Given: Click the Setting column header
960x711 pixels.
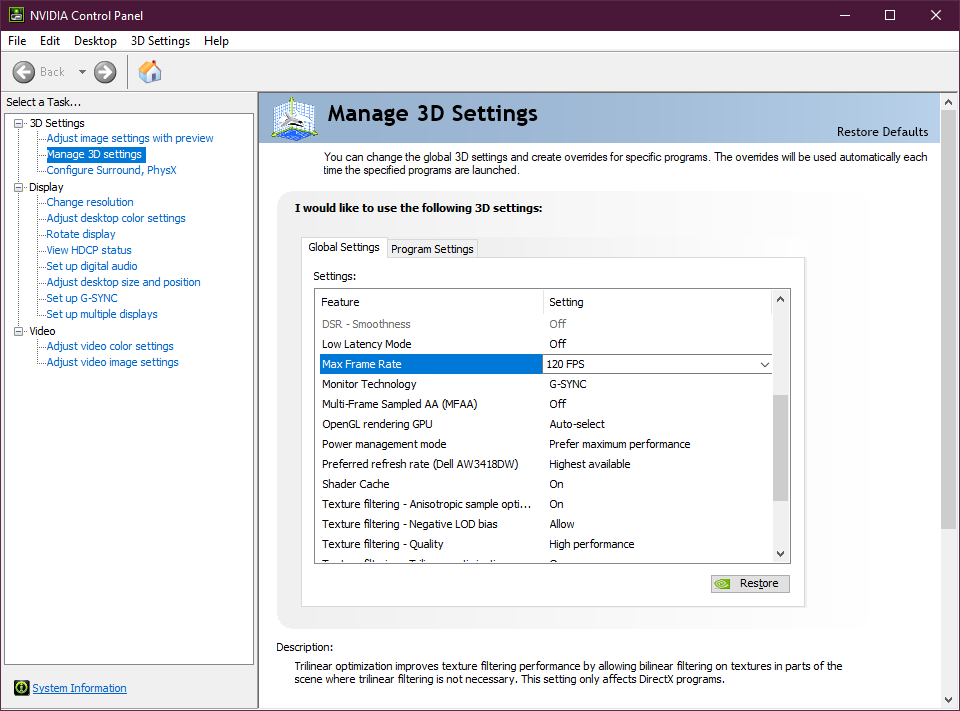Looking at the screenshot, I should pos(657,302).
